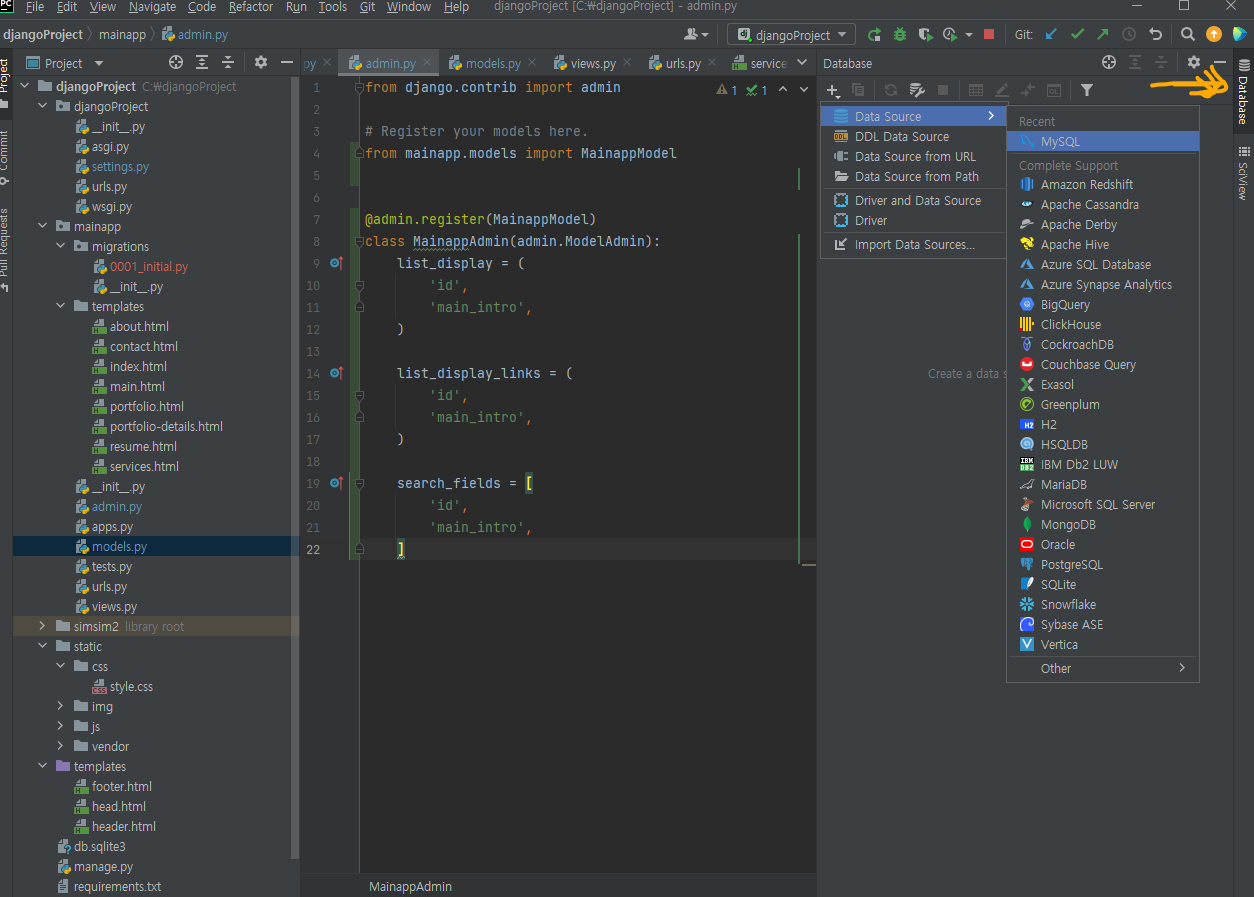Toggle the SciView side tab
This screenshot has width=1254, height=897.
[x=1243, y=174]
